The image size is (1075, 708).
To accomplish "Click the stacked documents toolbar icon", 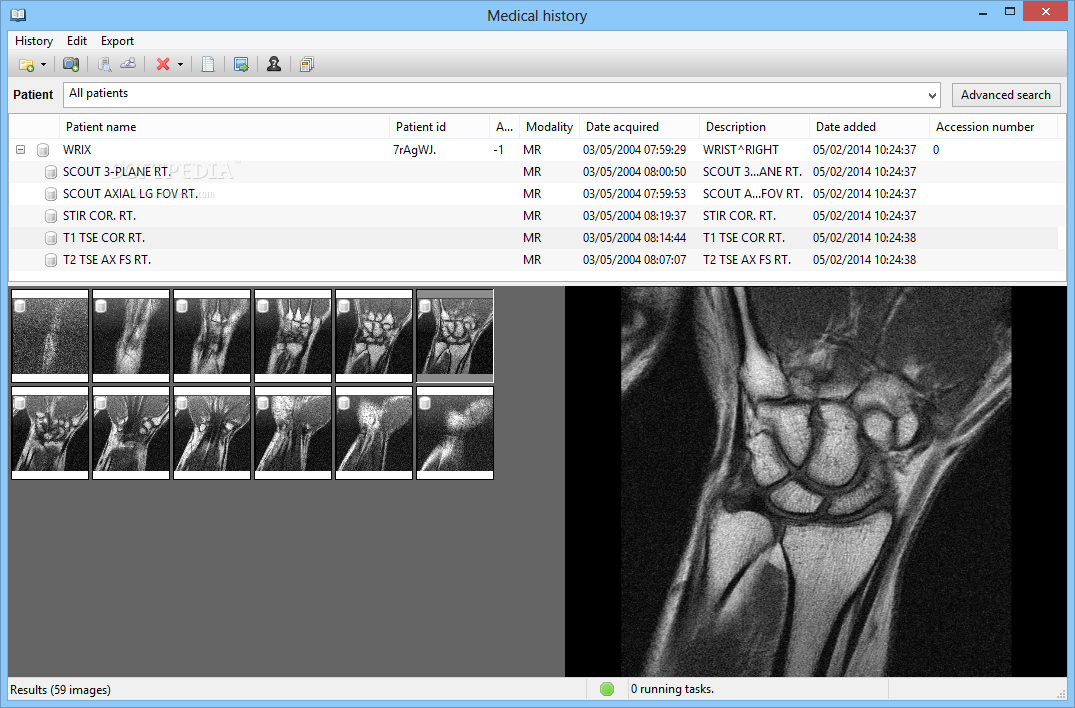I will (x=306, y=64).
